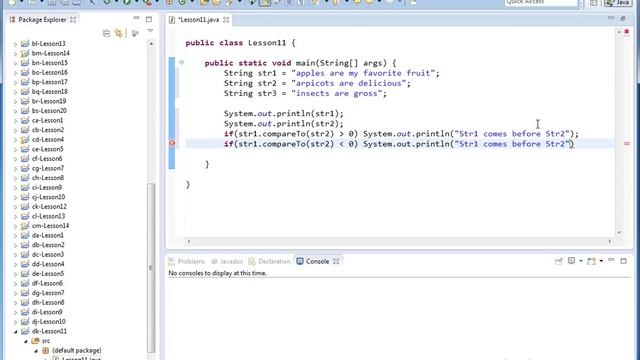Select the ch-Lesson8 project
Screen dimensions: 640x360
click(48, 178)
